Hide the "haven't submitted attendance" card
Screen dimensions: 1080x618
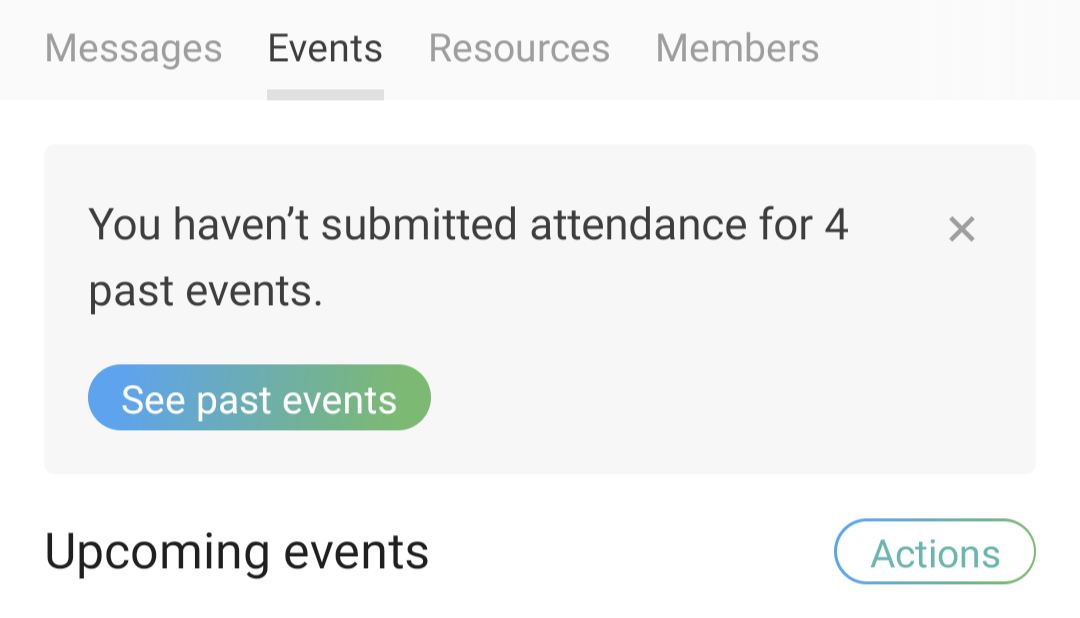tap(961, 230)
